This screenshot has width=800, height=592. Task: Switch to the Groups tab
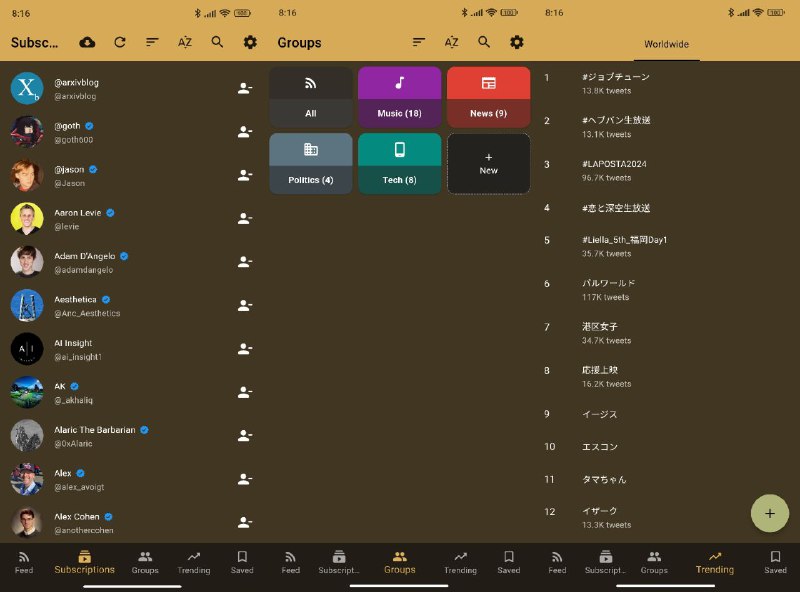point(144,563)
